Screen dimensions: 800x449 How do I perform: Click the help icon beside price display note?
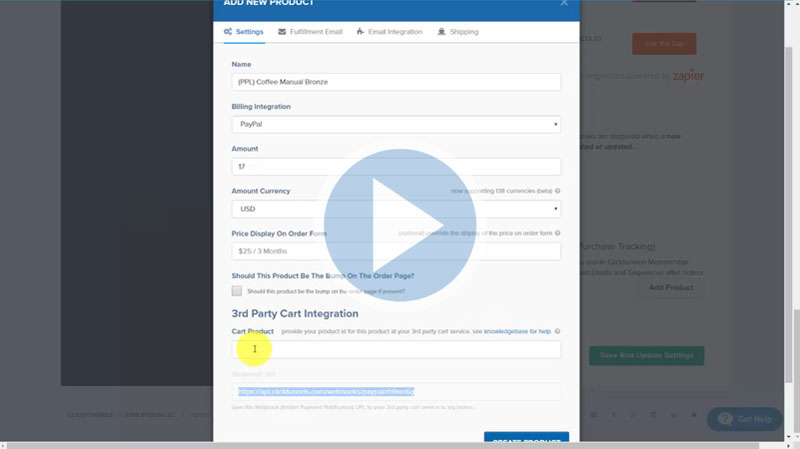click(557, 233)
